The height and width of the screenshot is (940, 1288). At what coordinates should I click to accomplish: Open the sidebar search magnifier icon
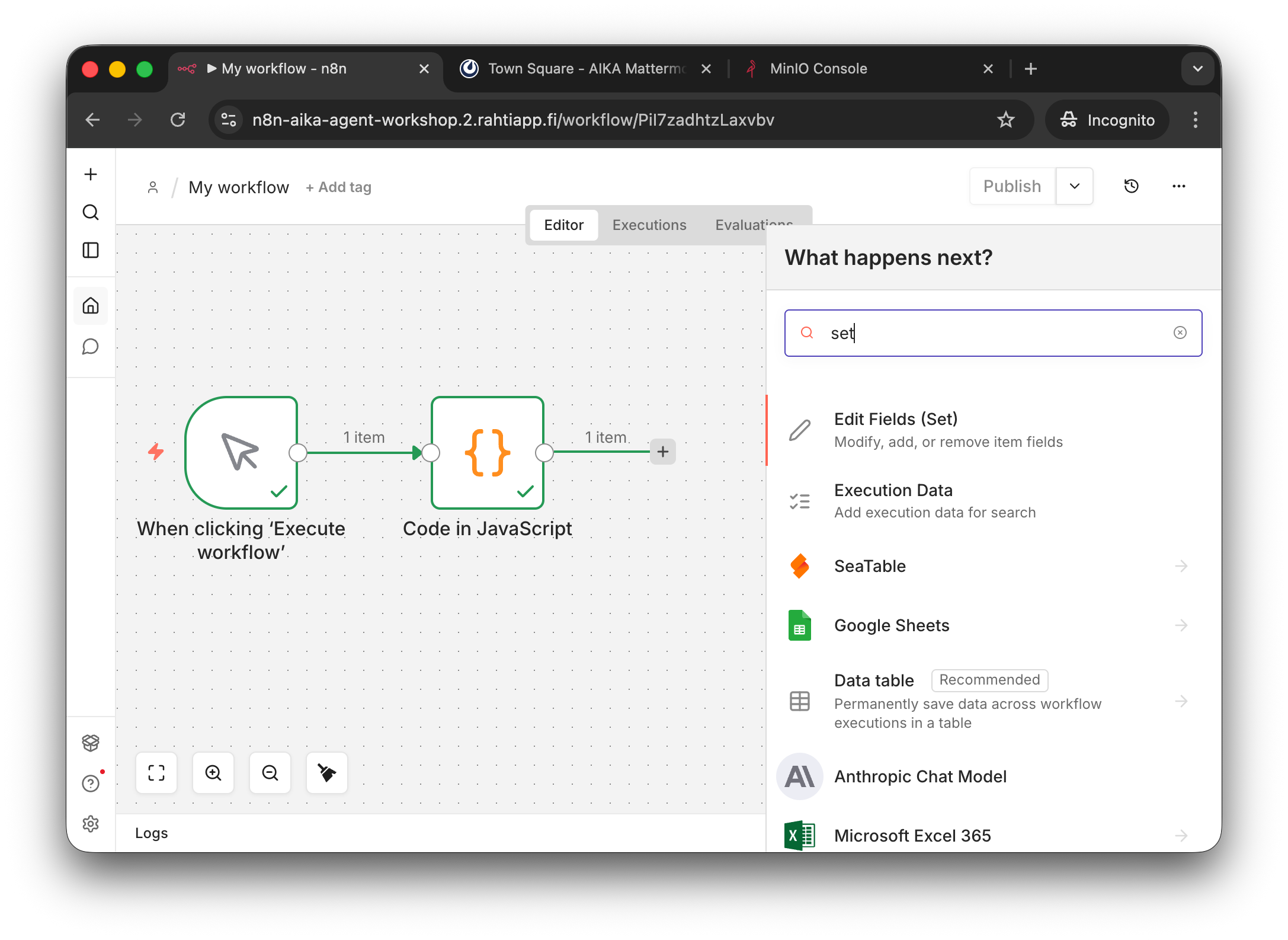point(91,212)
